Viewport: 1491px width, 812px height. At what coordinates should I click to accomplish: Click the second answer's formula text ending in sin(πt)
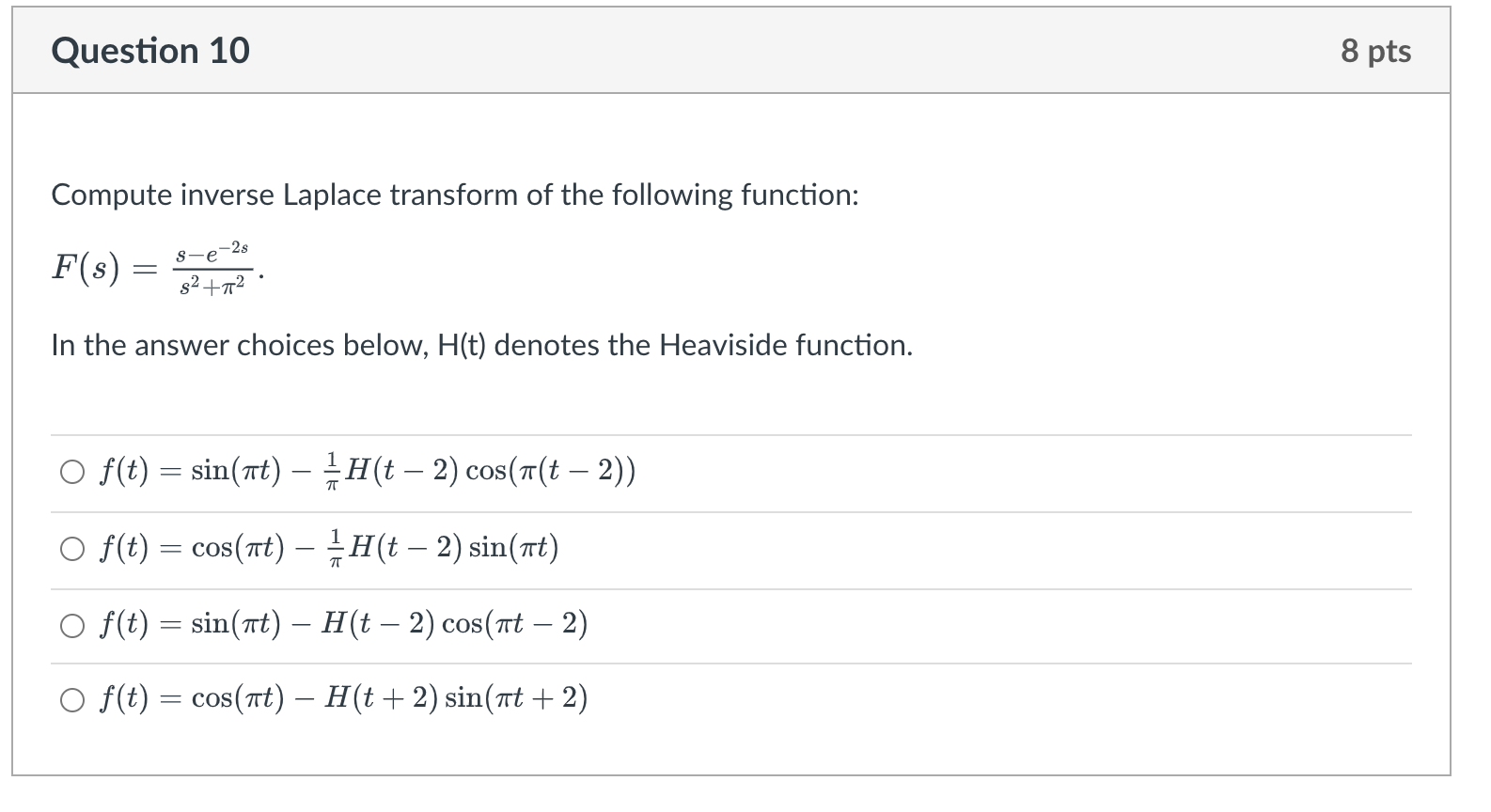coord(330,547)
